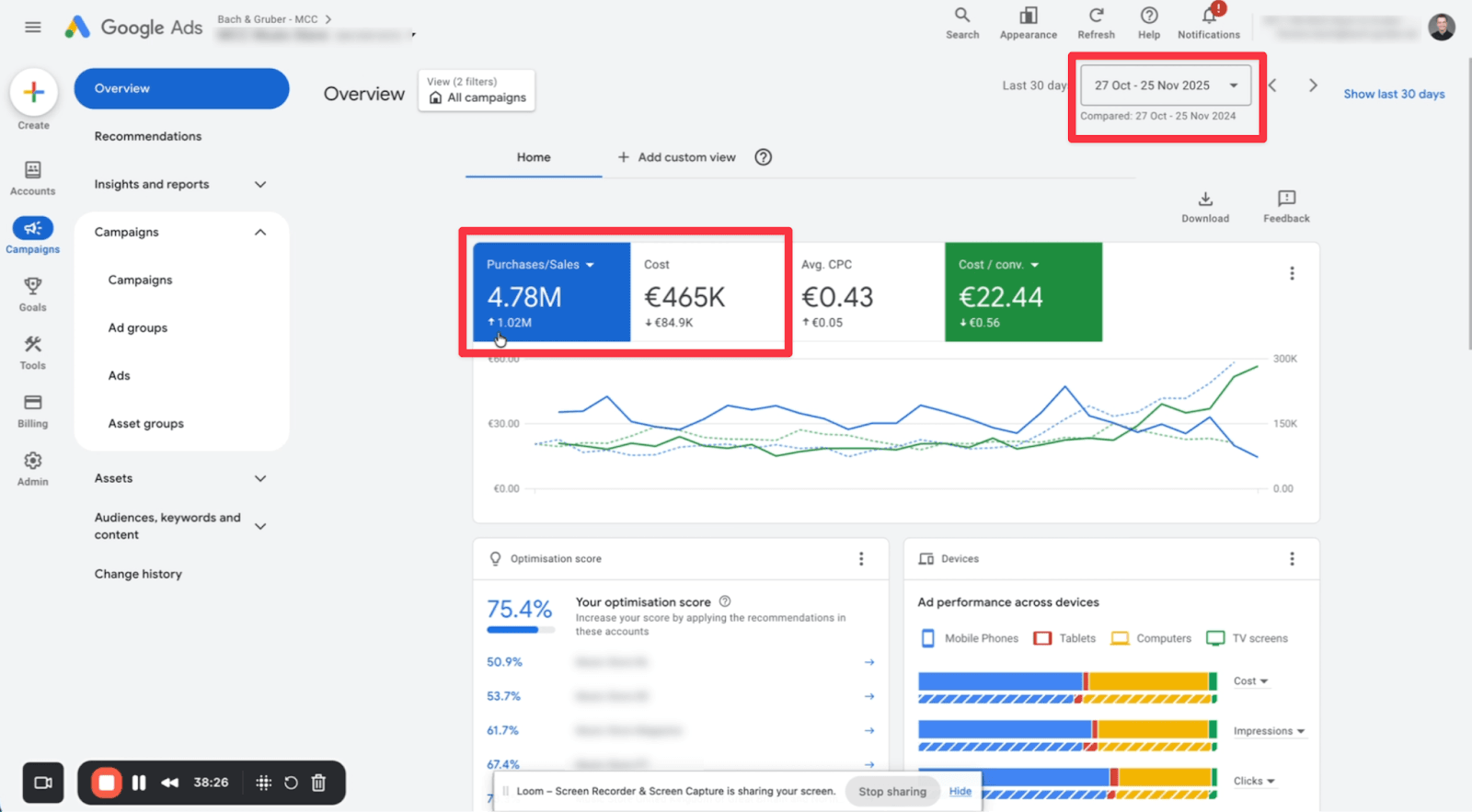The width and height of the screenshot is (1472, 812).
Task: Open arrow for 61.7% account row
Action: pyautogui.click(x=869, y=730)
